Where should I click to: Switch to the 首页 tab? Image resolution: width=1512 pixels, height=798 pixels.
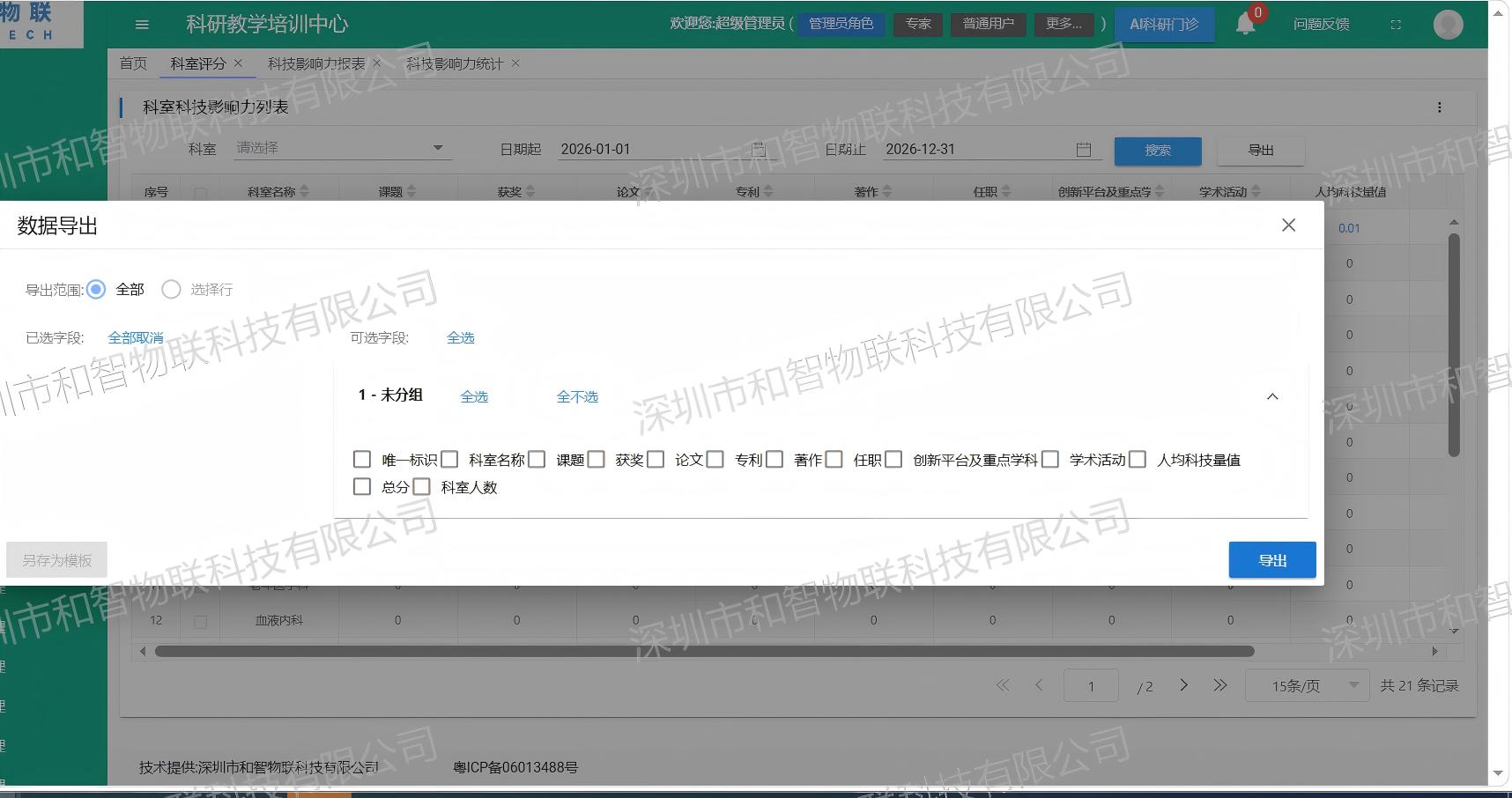(x=133, y=63)
